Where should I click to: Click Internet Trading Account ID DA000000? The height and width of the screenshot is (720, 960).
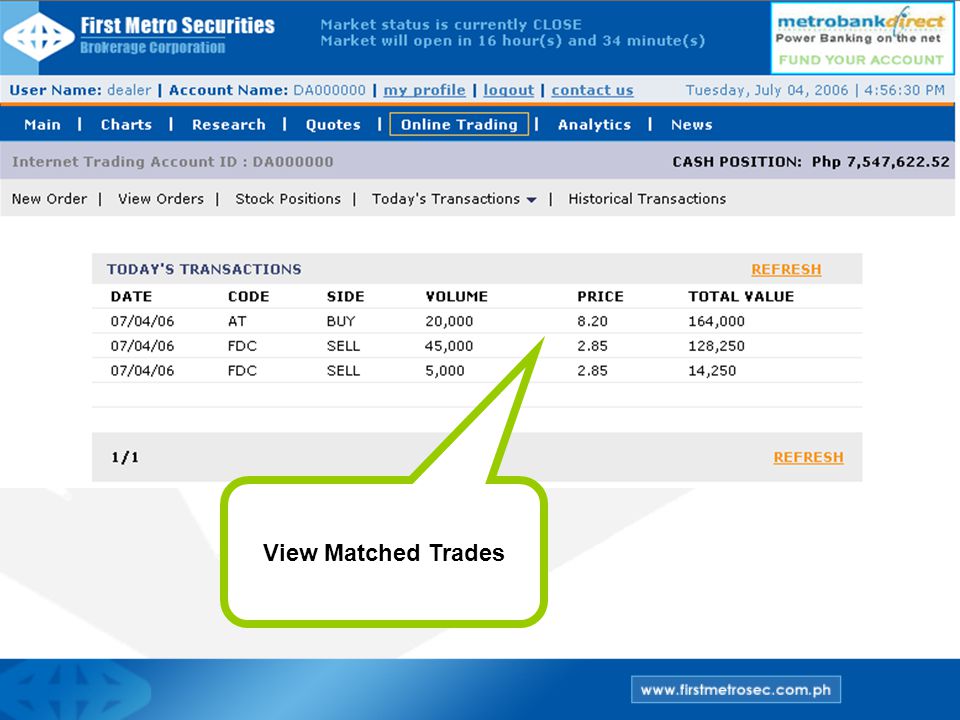(173, 162)
